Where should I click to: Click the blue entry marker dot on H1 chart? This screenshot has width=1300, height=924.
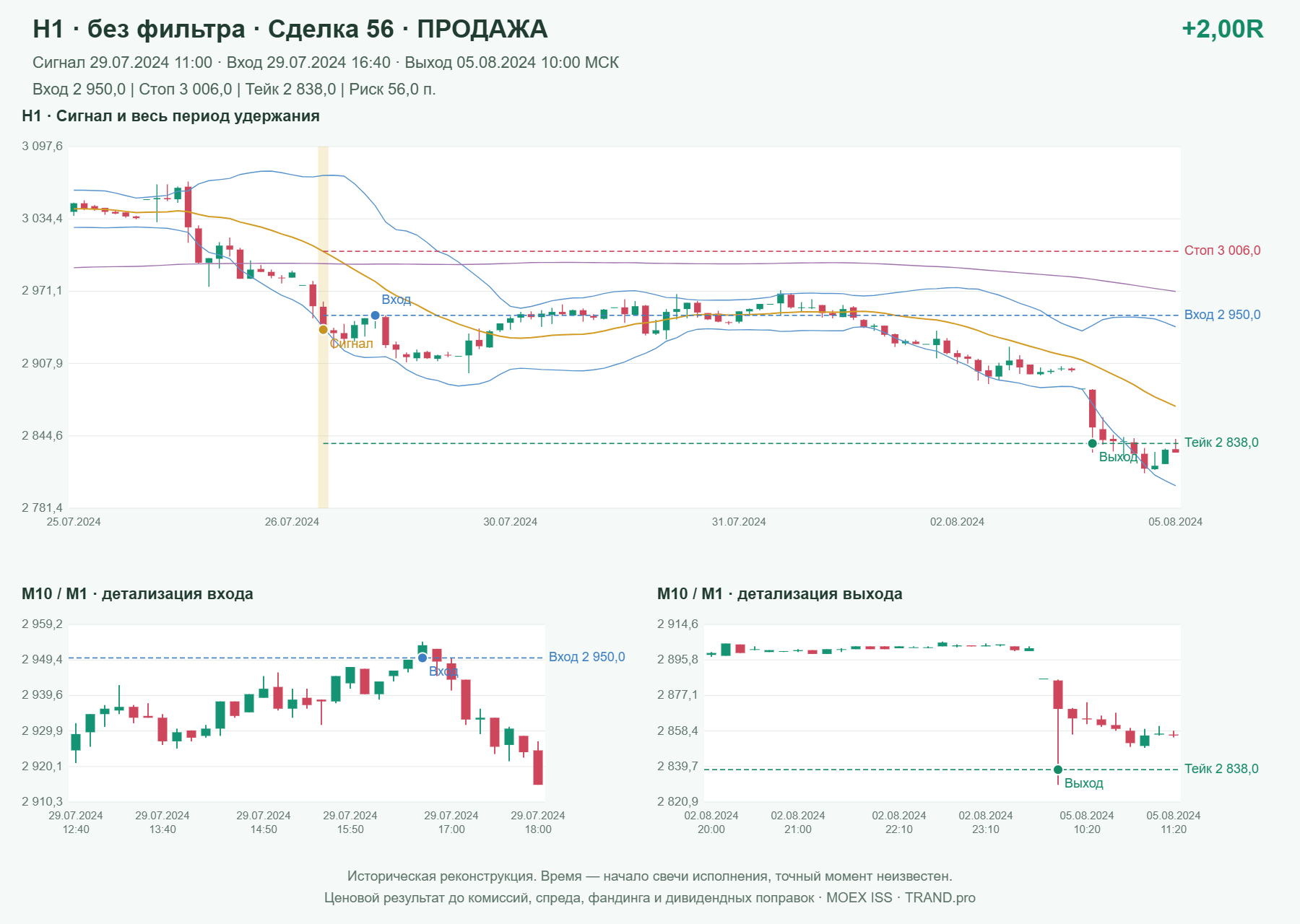point(375,315)
